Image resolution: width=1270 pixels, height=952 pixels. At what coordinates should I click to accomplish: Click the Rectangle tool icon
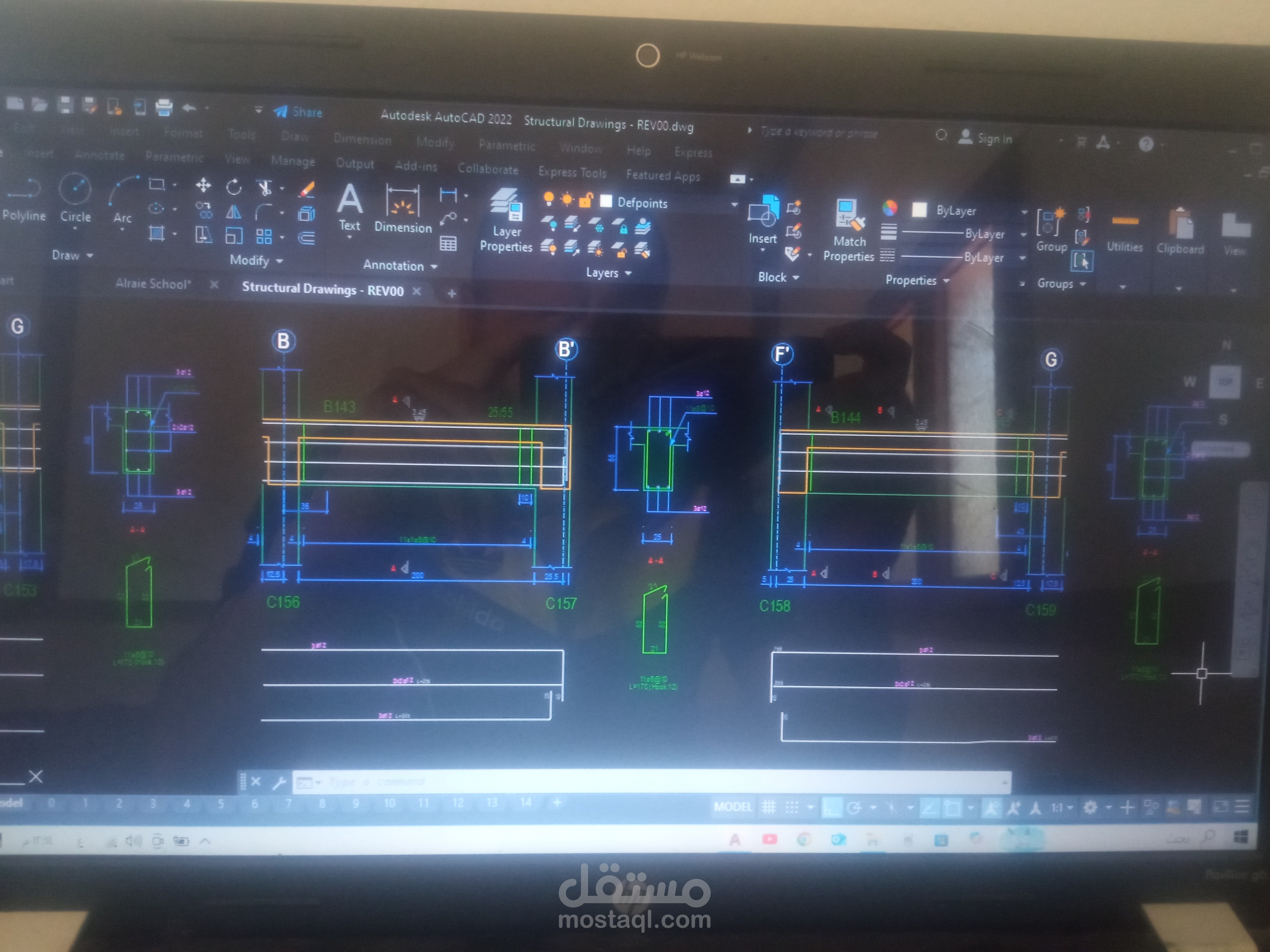pos(156,184)
